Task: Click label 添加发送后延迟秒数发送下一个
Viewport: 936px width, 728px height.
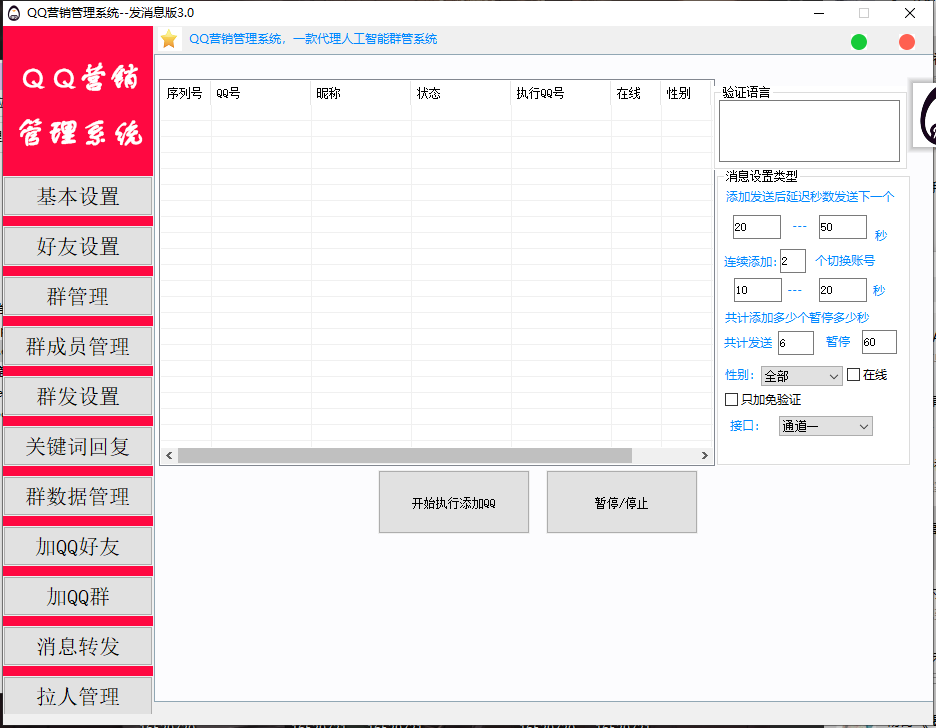Action: pos(809,196)
